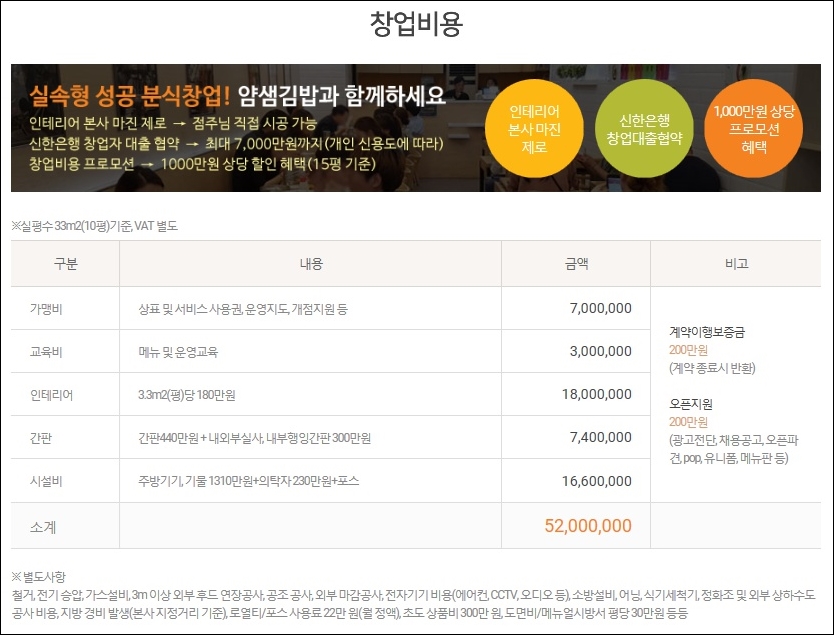Click the 간판 row label

(x=41, y=438)
